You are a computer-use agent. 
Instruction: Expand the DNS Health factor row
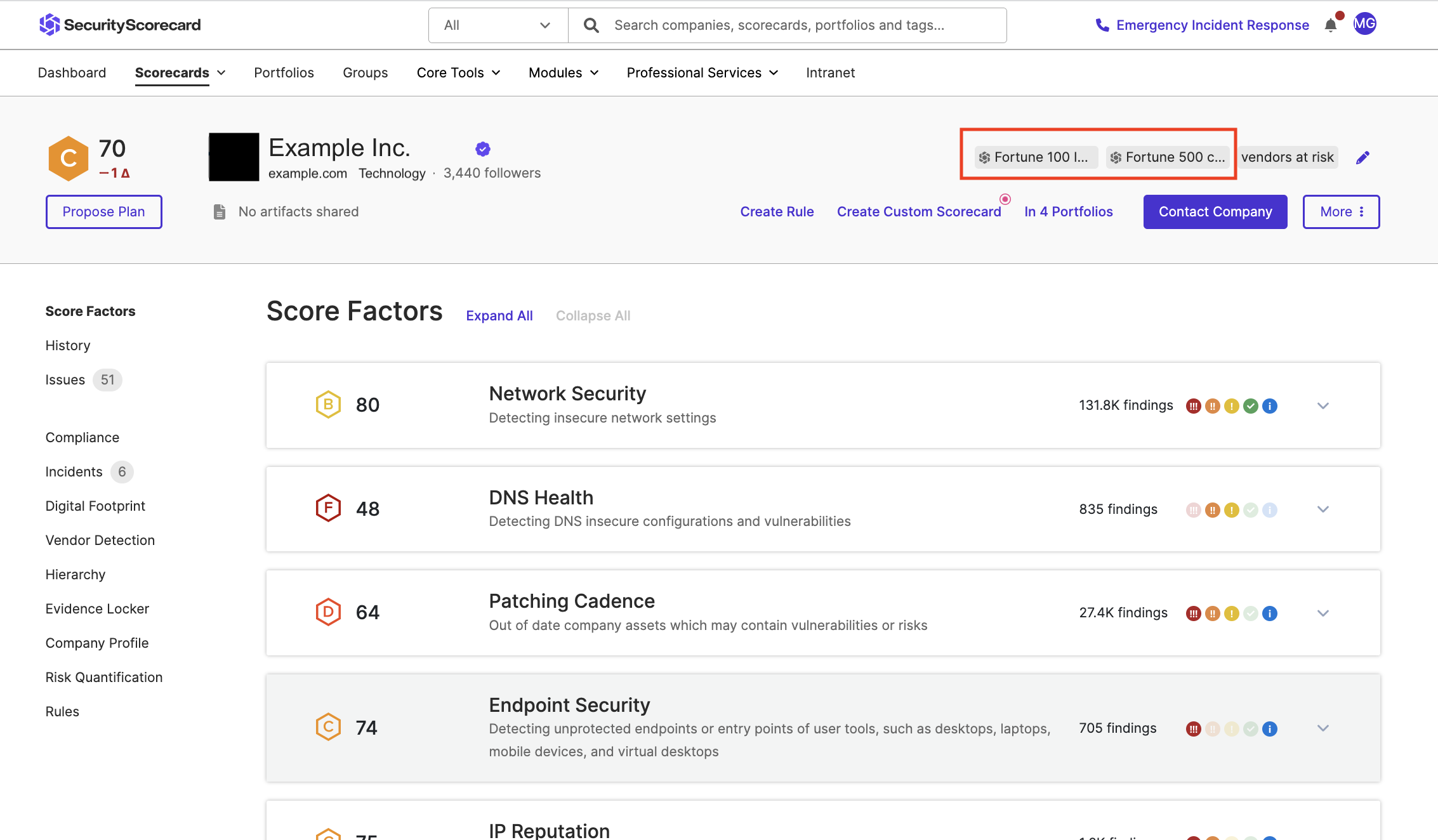pyautogui.click(x=1323, y=509)
